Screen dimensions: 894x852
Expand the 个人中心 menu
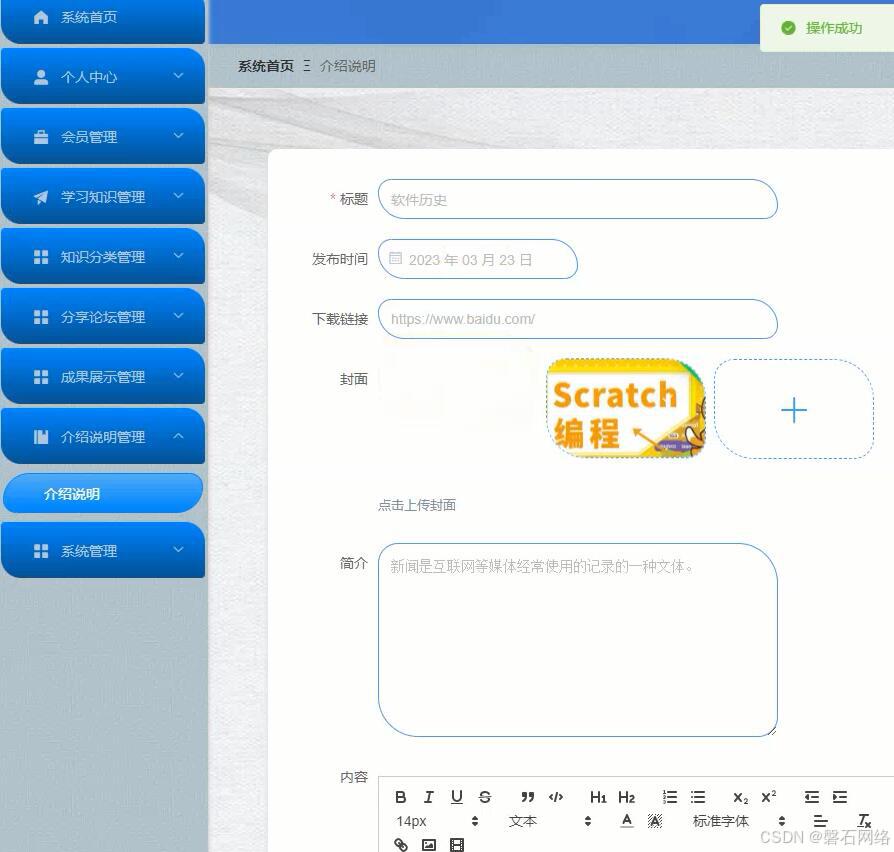tap(103, 76)
